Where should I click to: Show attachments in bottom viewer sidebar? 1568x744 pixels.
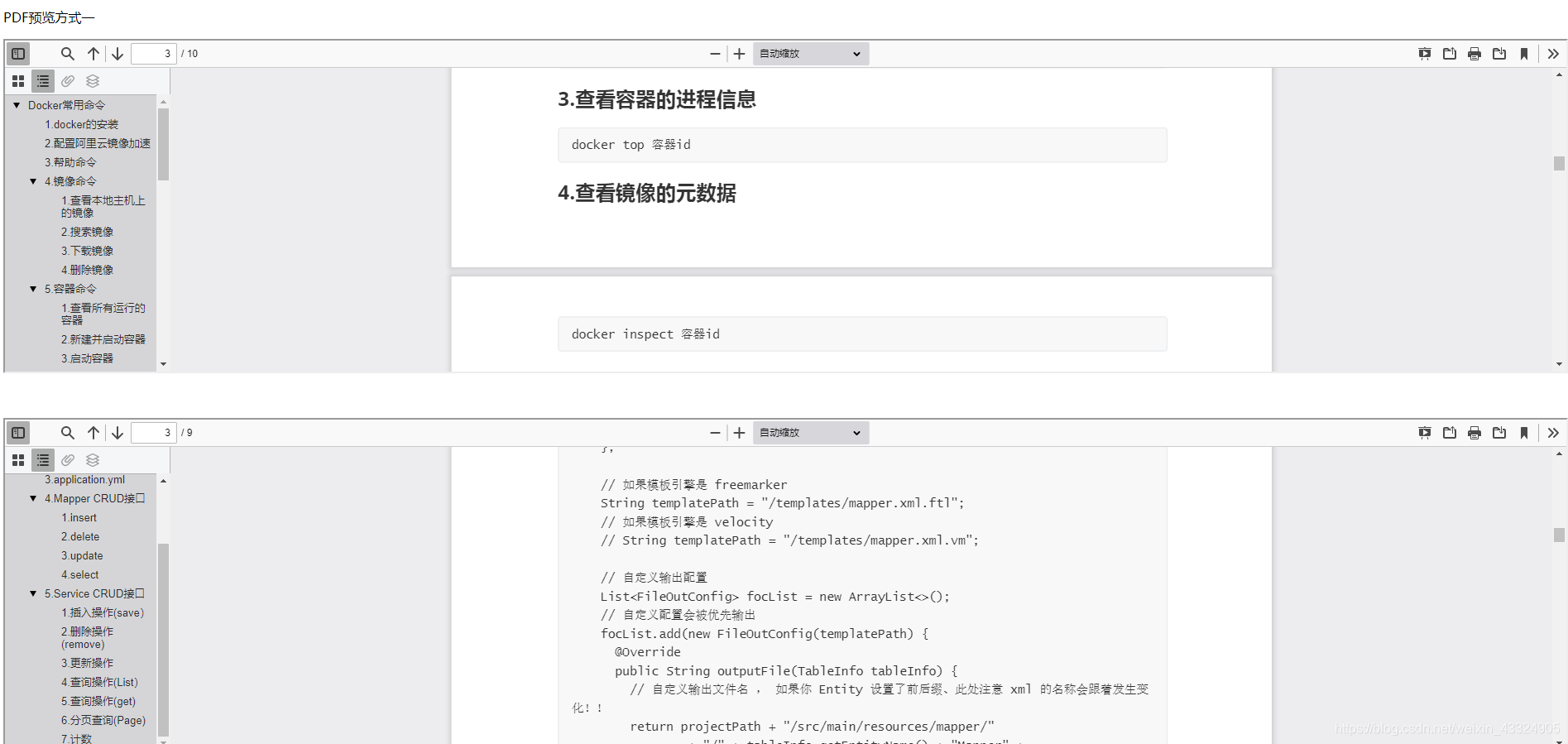coord(68,460)
